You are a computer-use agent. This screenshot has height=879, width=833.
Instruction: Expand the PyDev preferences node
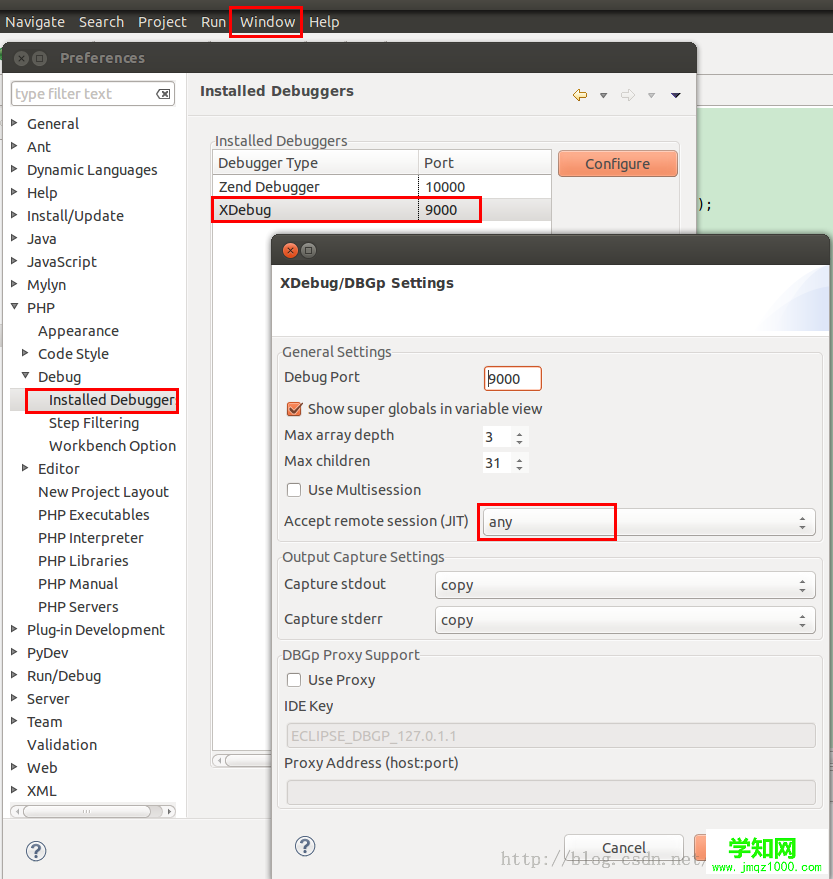click(x=15, y=652)
